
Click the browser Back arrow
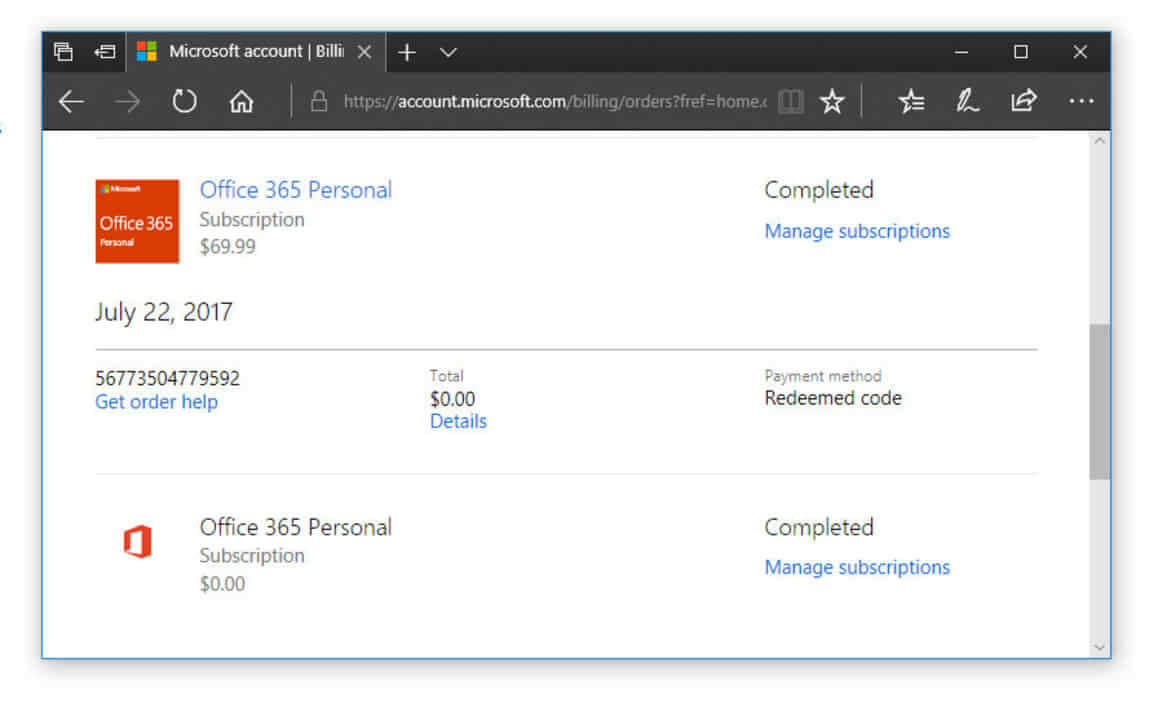[71, 101]
